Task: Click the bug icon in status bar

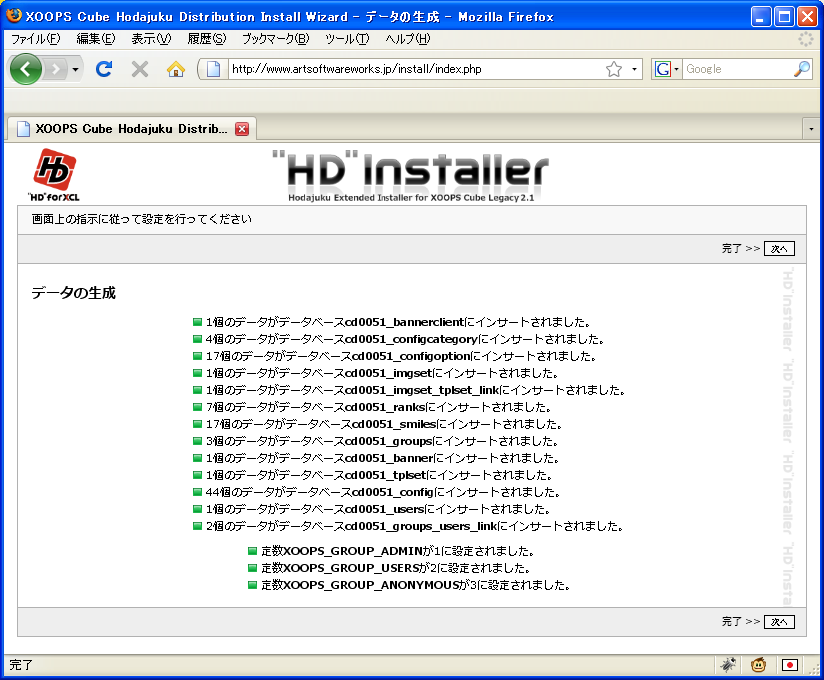Action: [x=729, y=664]
